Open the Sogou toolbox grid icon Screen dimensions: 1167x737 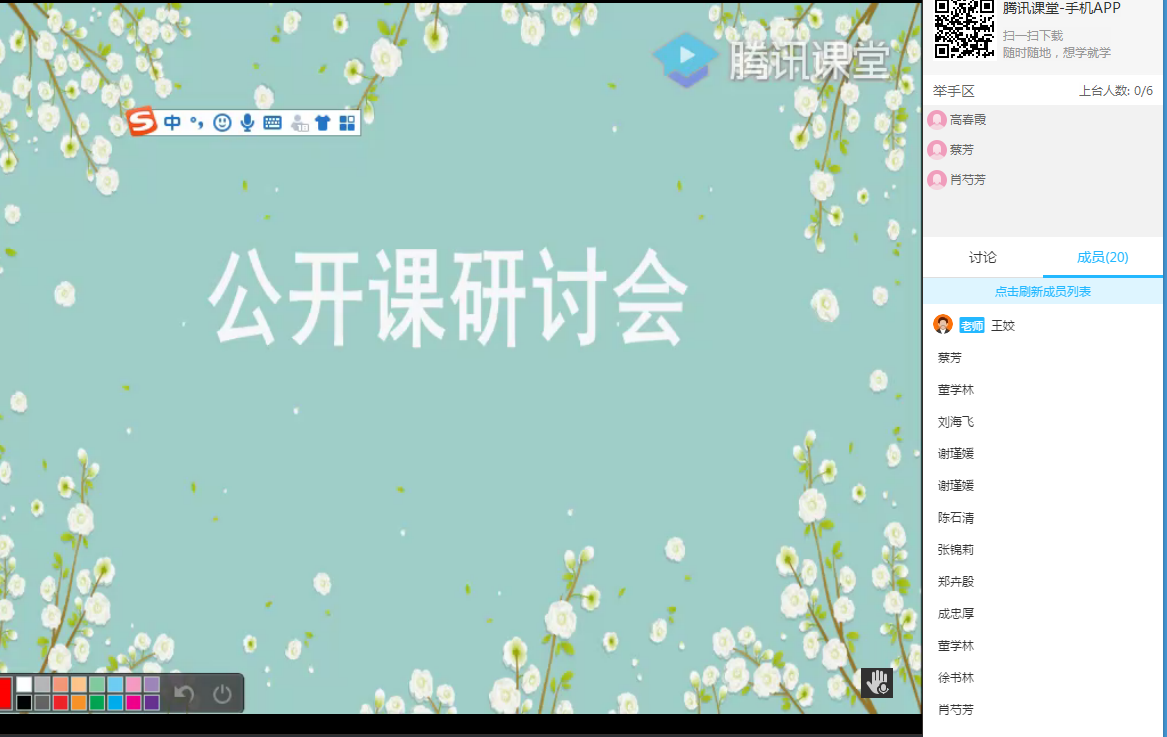(x=346, y=122)
